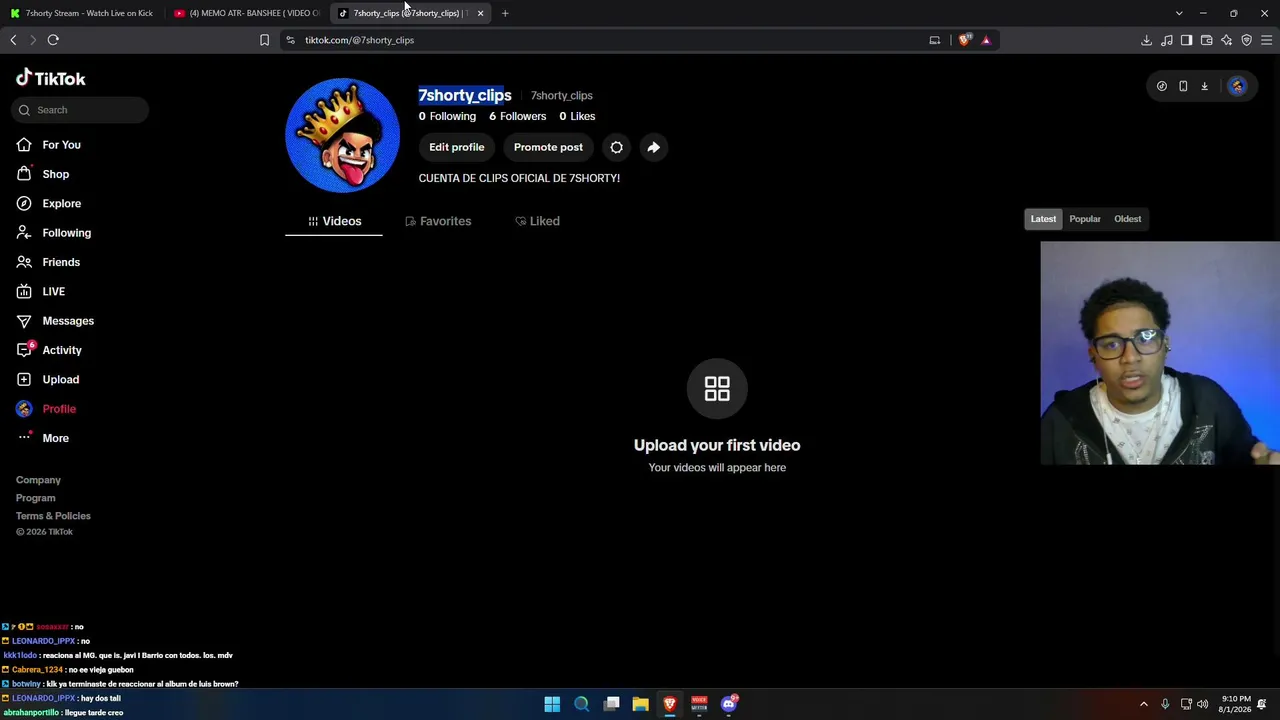Open site information icon in address bar

[290, 40]
